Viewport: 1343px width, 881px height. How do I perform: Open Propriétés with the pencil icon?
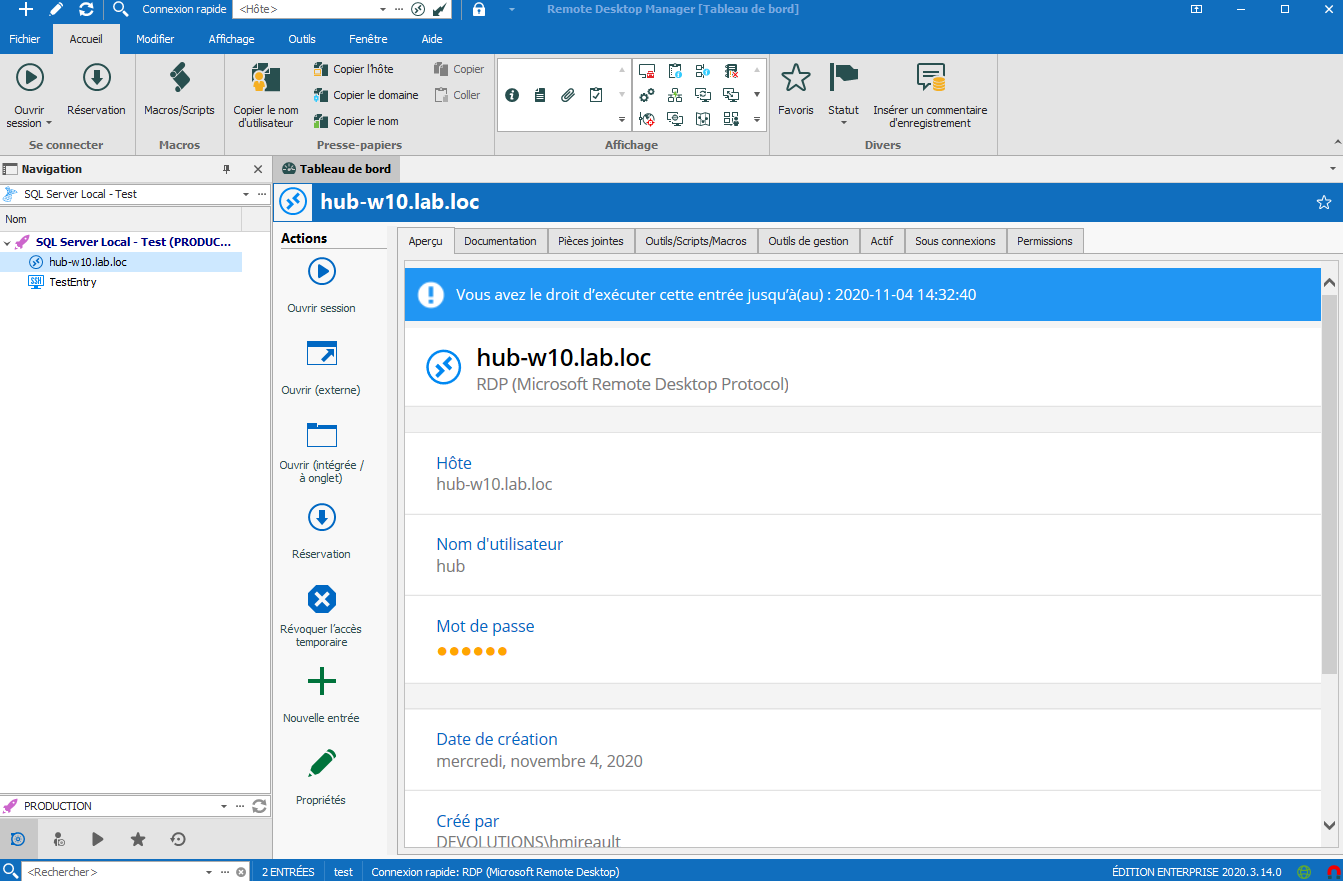[x=321, y=764]
